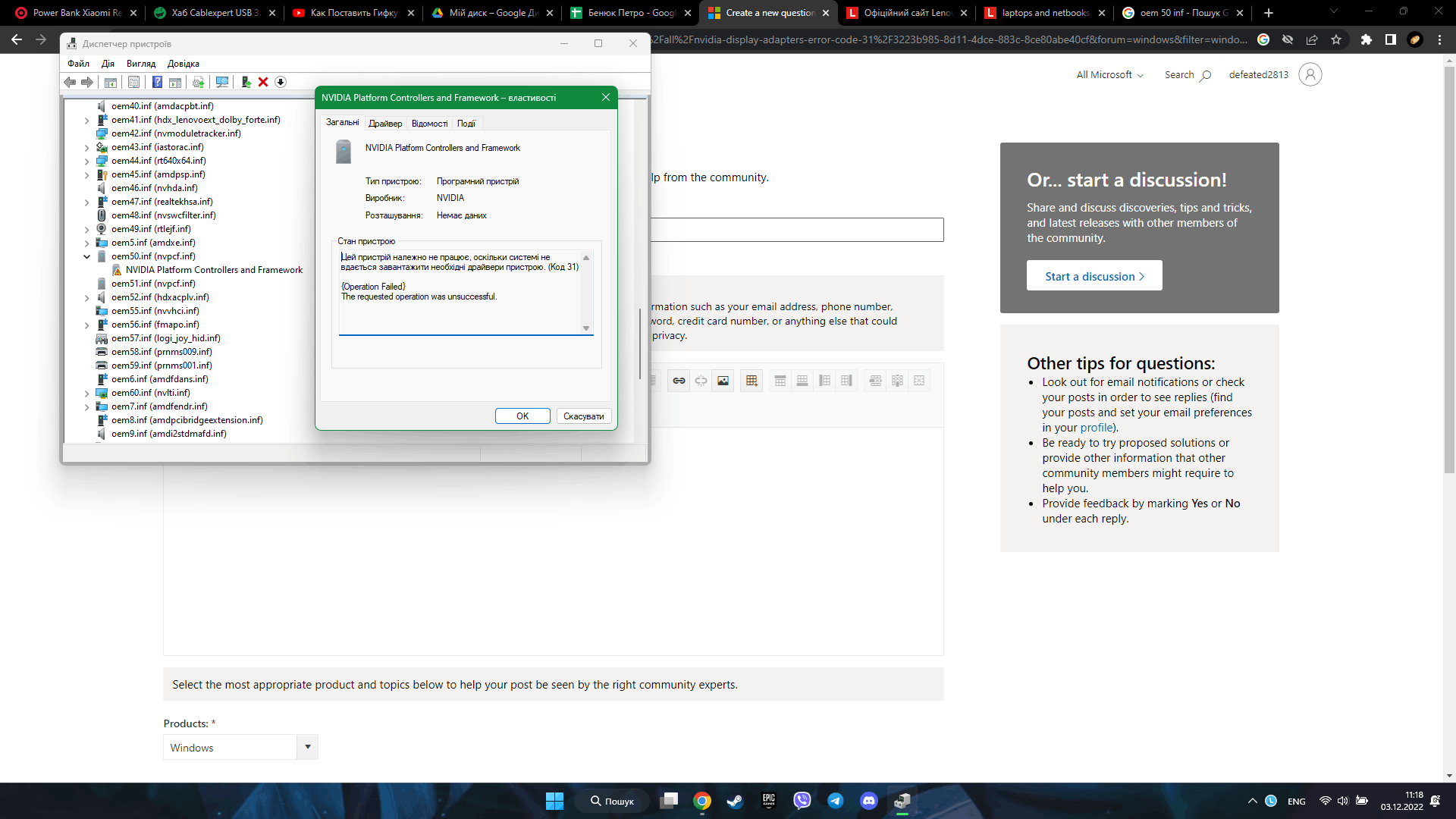Click the red X uninstall device icon

coord(263,82)
